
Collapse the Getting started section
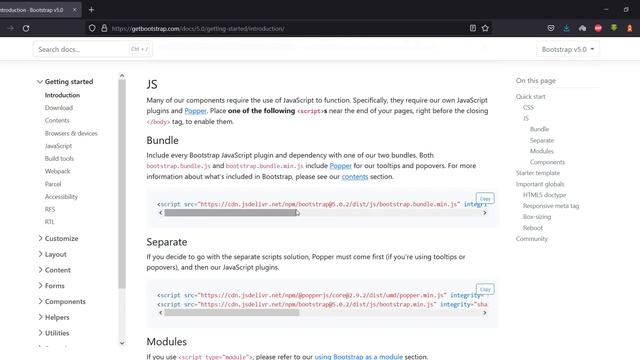[x=65, y=82]
